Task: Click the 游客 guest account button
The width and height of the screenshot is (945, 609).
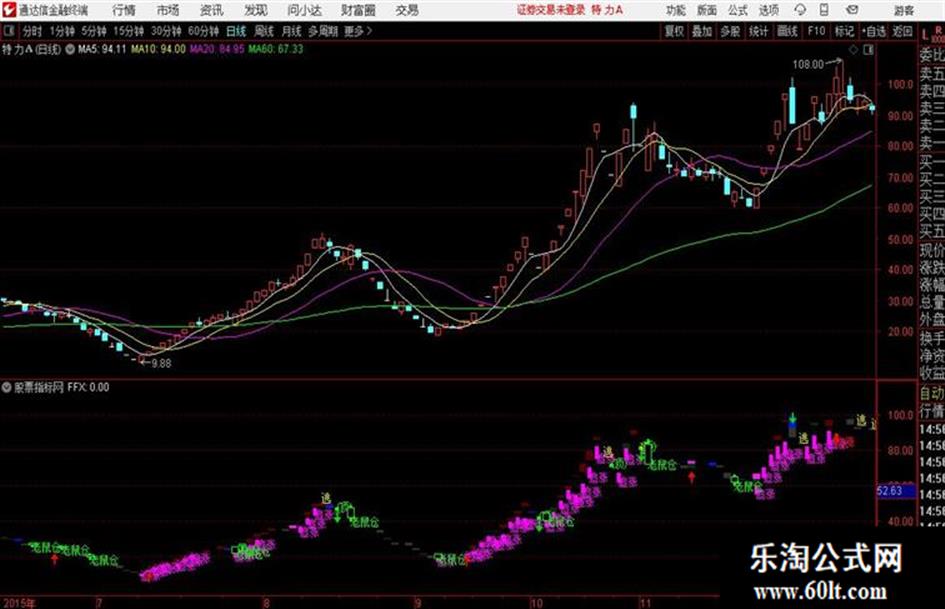Action: coord(903,10)
